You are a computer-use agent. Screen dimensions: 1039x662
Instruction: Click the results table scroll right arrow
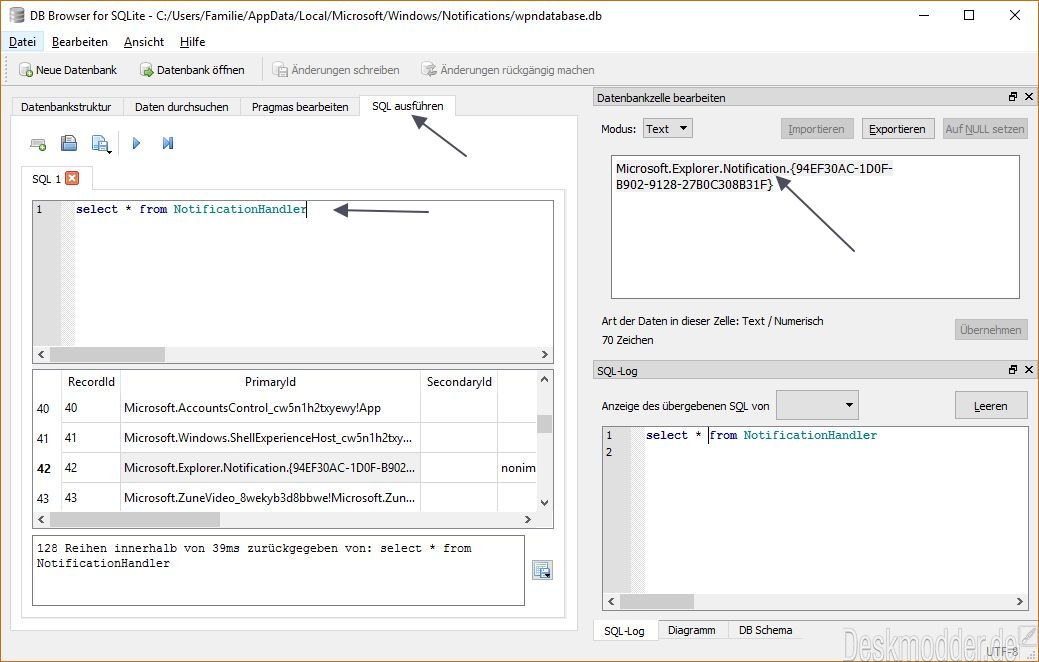[x=527, y=520]
